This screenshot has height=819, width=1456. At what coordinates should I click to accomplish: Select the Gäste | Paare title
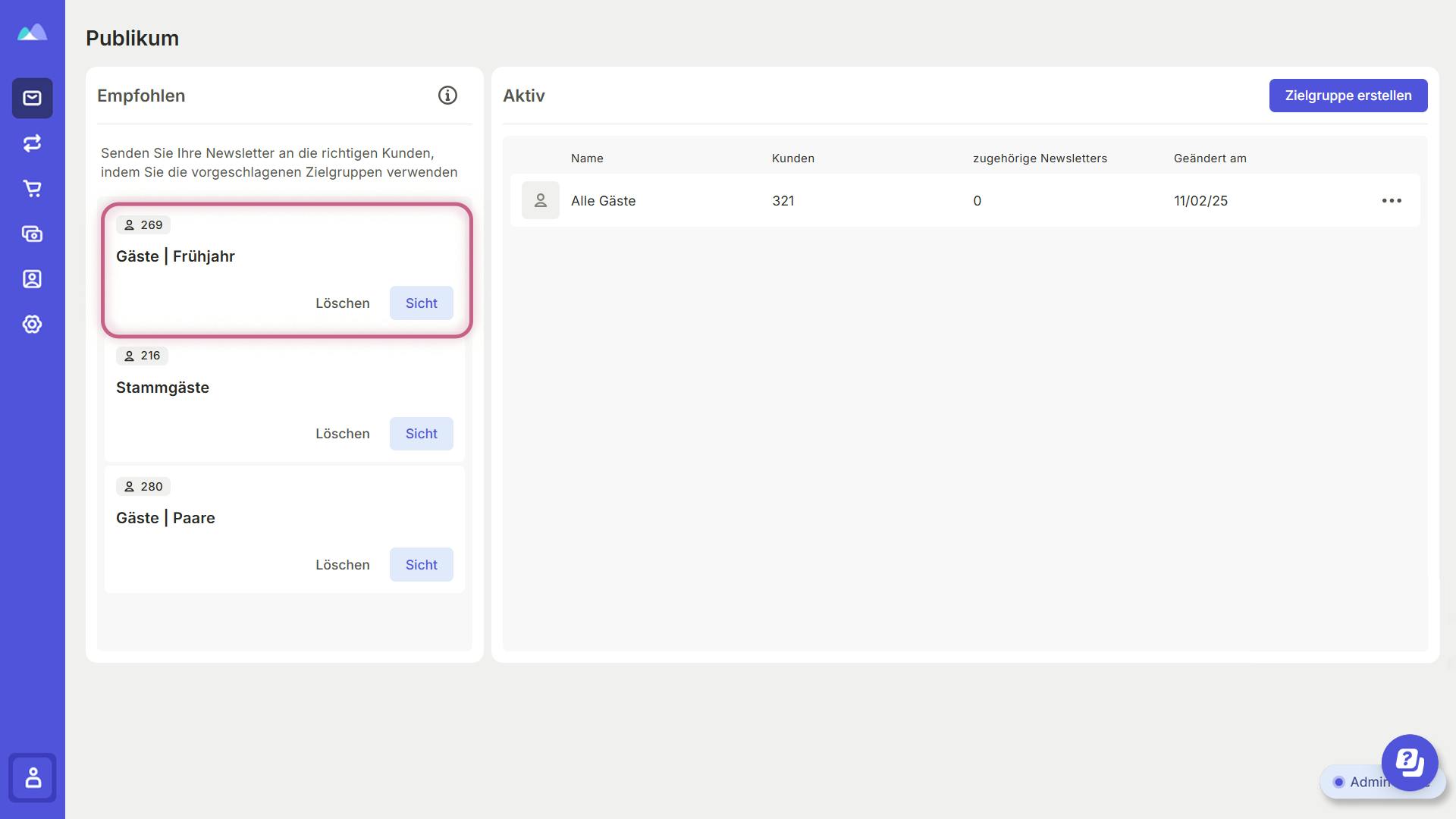pos(165,518)
